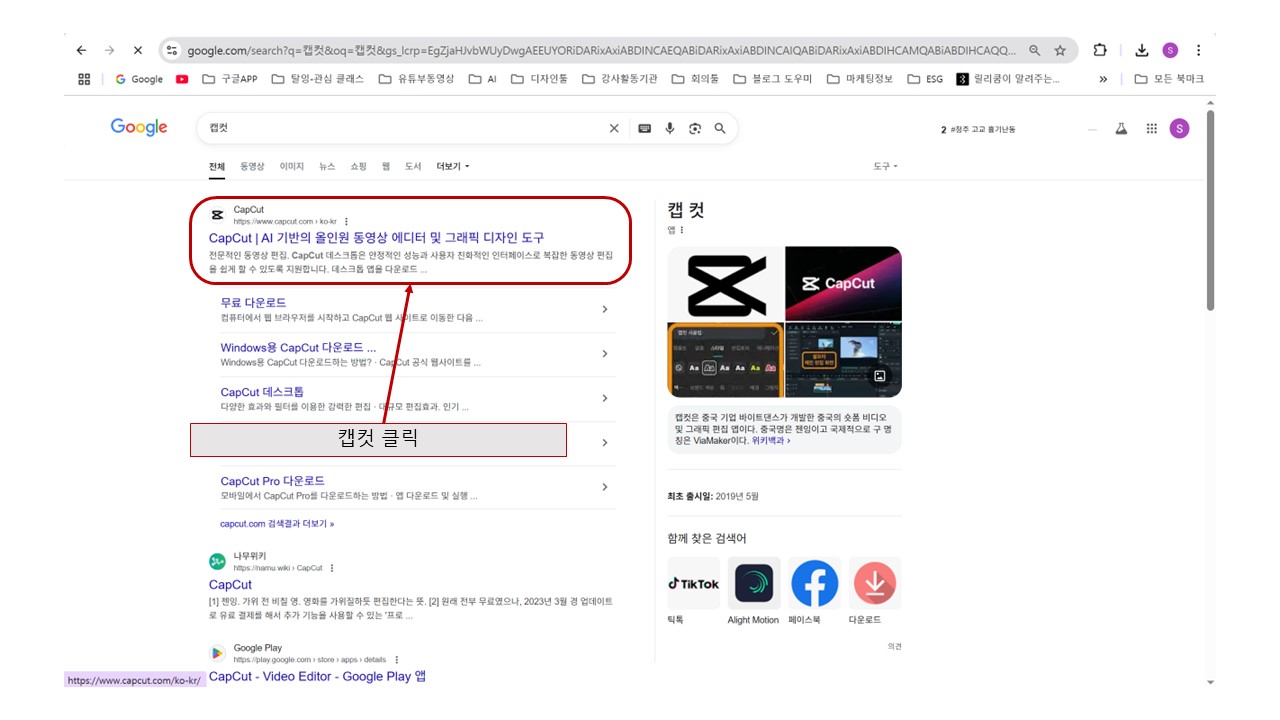Screen dimensions: 1280x720
Task: Open the Google apps grid launcher
Action: pyautogui.click(x=1151, y=128)
